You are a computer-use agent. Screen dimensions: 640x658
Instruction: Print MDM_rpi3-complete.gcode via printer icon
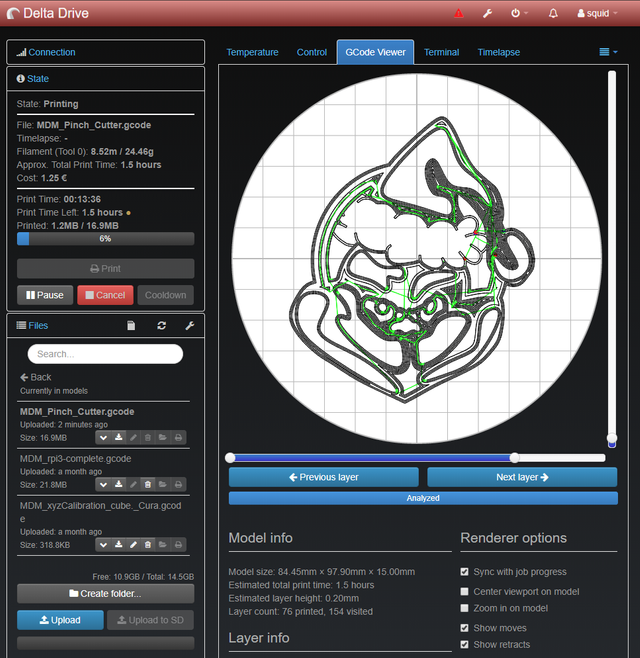[178, 485]
